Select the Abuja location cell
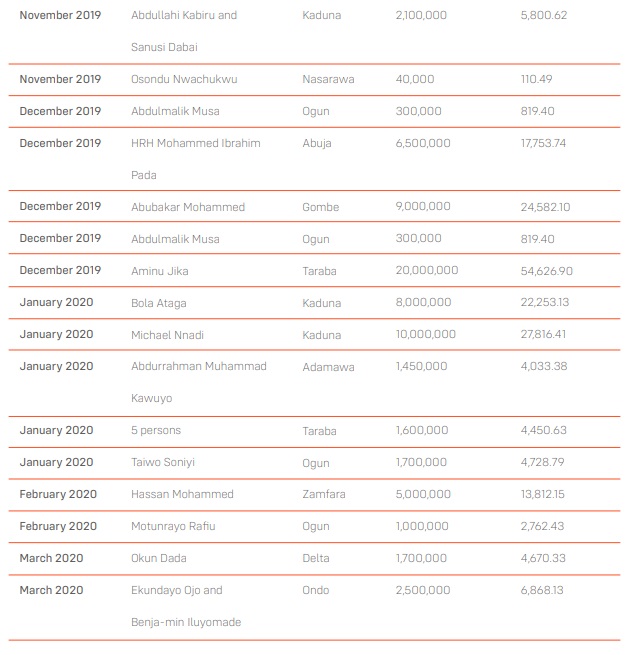The height and width of the screenshot is (655, 625). [x=317, y=143]
